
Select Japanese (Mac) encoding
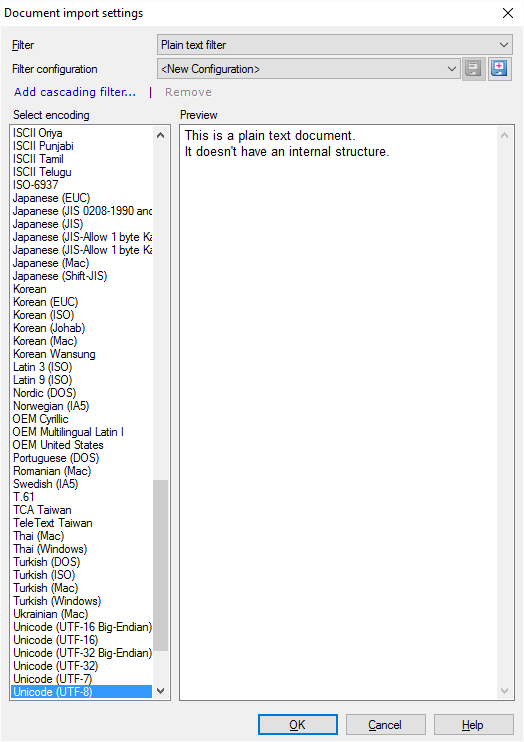(81, 263)
